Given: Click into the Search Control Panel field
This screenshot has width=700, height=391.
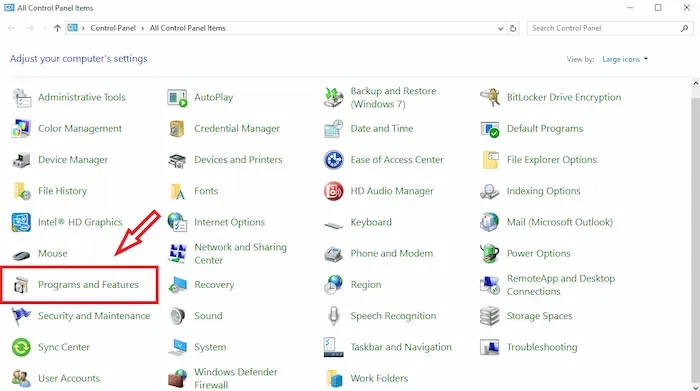Looking at the screenshot, I should 610,28.
